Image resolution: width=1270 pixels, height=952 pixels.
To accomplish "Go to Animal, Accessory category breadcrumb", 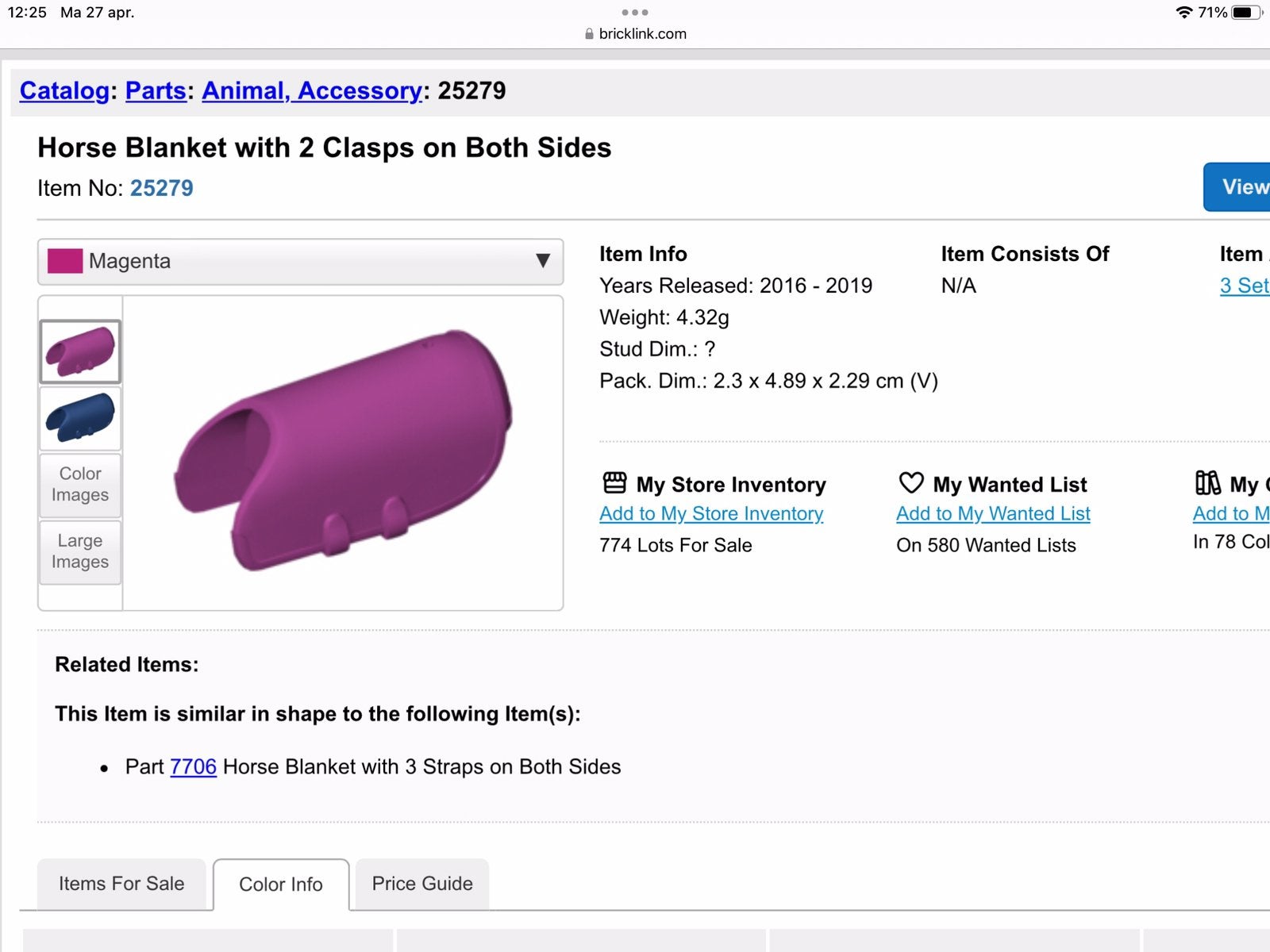I will 312,90.
